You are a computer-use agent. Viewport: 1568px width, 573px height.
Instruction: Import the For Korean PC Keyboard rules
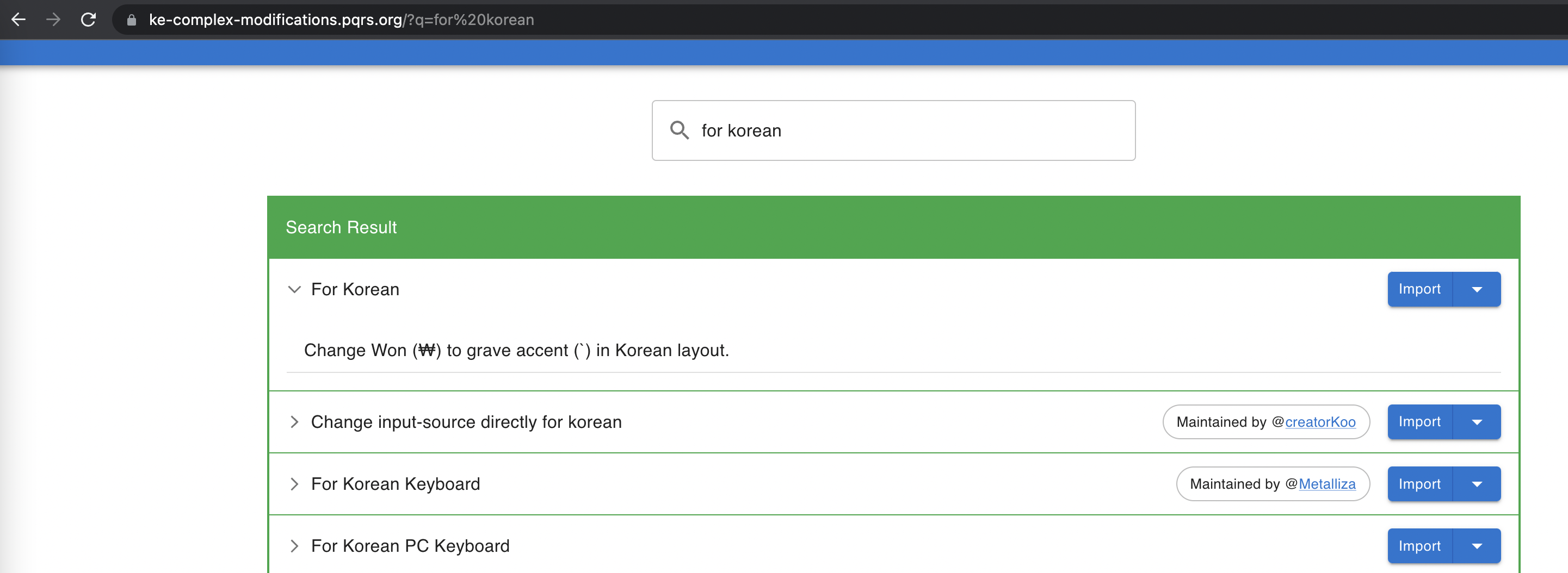[x=1419, y=546]
